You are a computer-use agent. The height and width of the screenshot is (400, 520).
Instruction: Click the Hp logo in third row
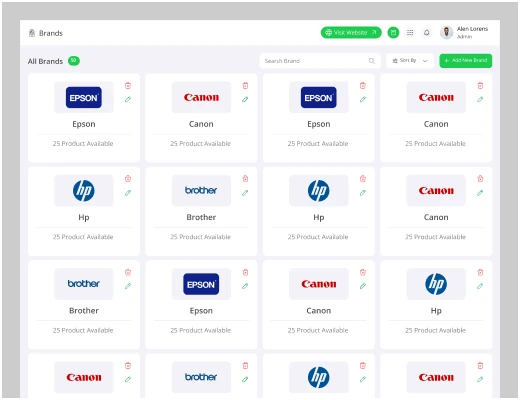(436, 284)
